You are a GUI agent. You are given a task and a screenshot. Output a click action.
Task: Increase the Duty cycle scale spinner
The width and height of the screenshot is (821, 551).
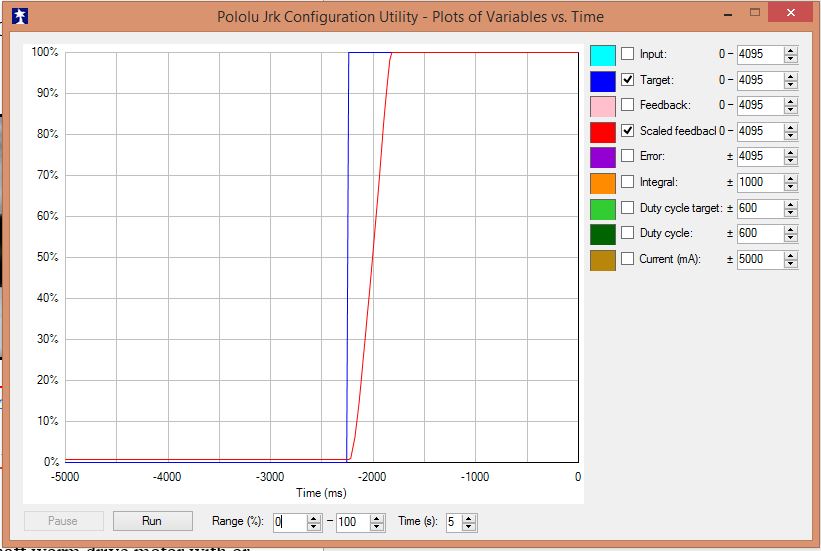(791, 229)
